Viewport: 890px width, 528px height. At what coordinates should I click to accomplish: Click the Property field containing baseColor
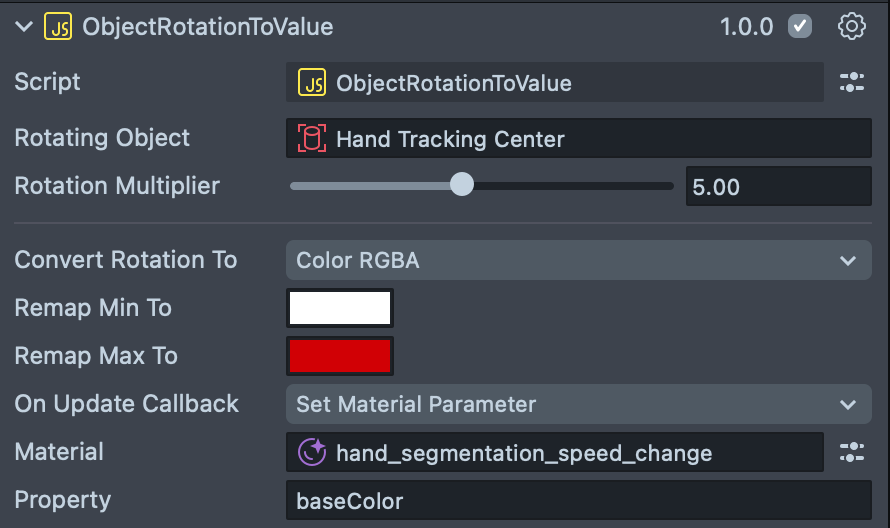578,501
